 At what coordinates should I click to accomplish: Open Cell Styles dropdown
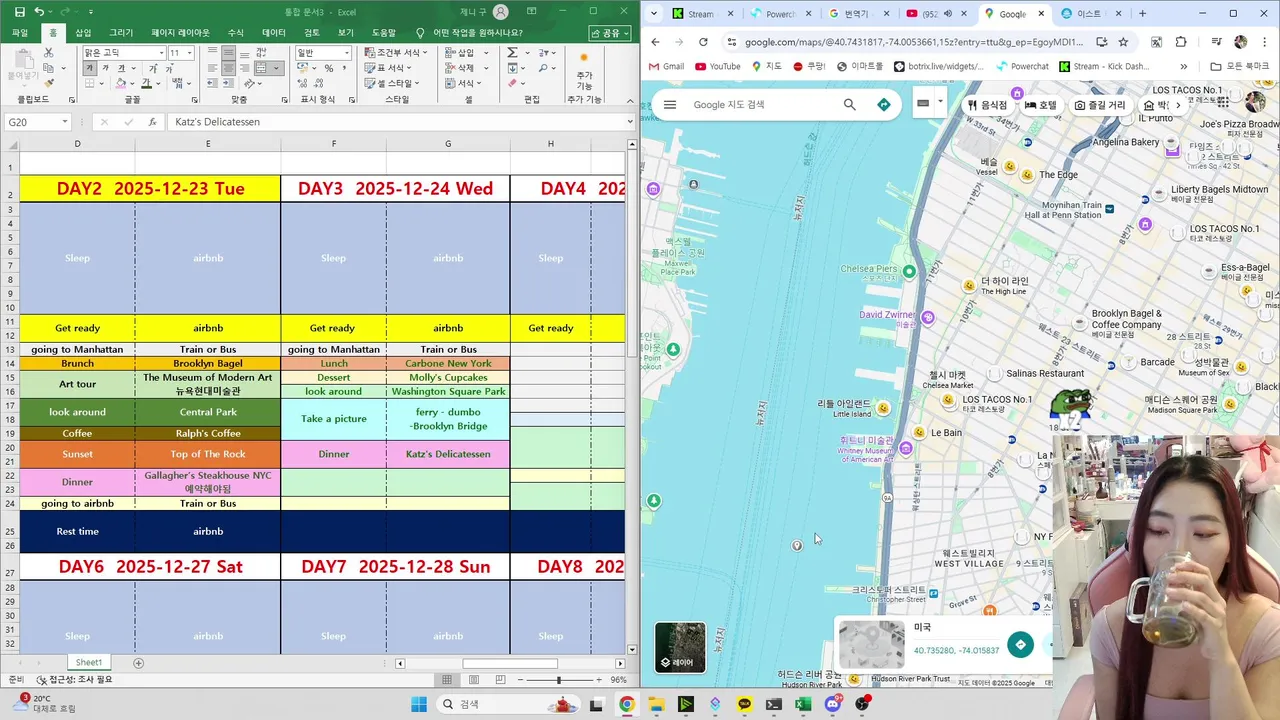tap(391, 83)
